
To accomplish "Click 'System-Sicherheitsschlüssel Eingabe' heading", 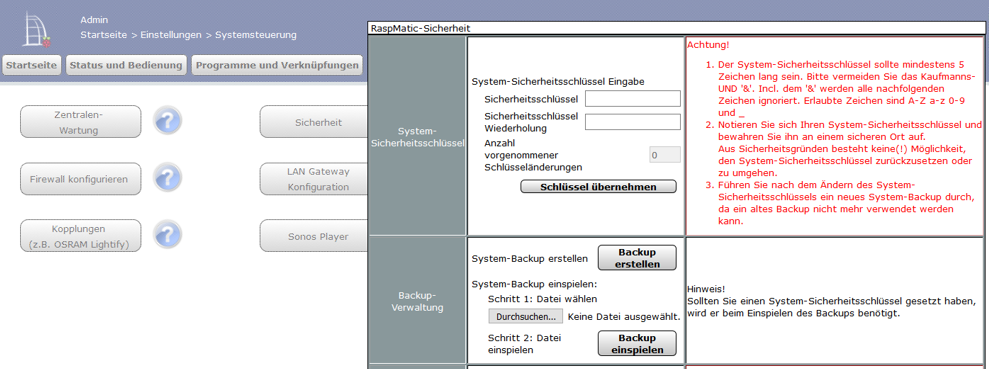I will pos(558,81).
